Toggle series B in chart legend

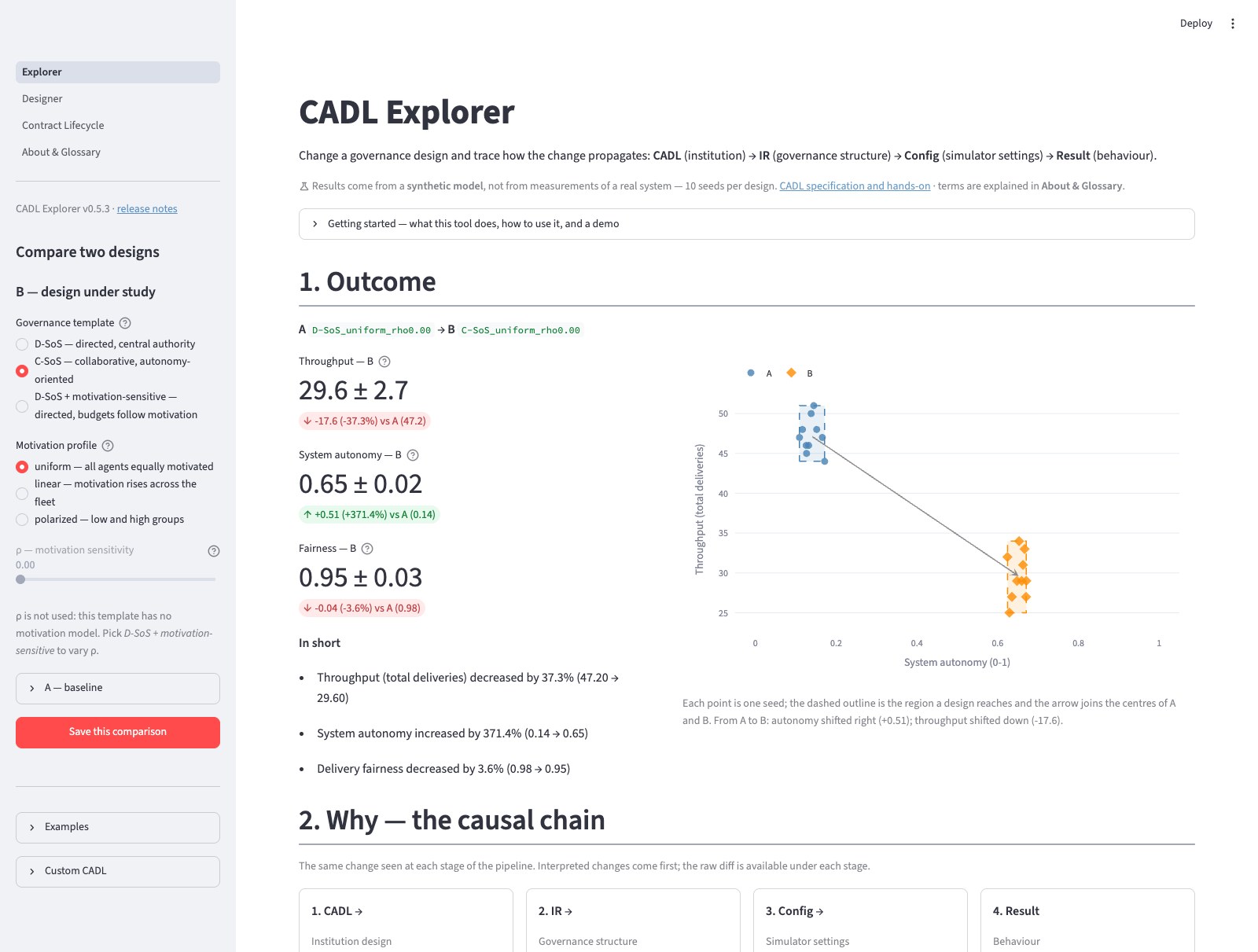(x=800, y=373)
